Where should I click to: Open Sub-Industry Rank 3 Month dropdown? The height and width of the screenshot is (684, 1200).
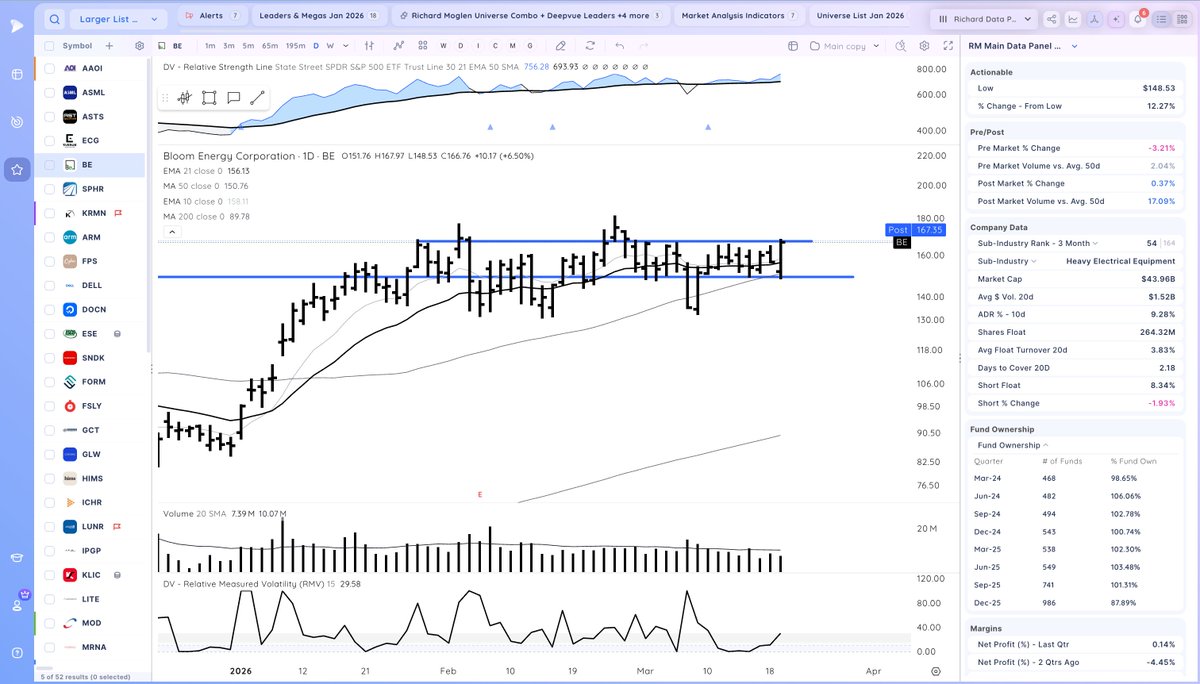click(x=1038, y=243)
